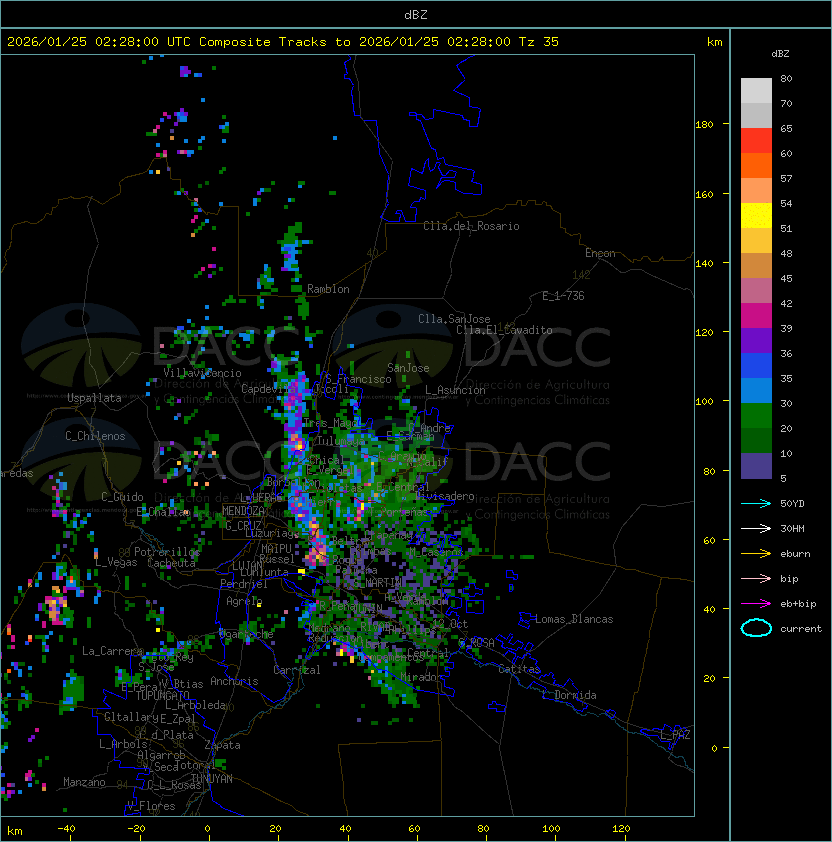This screenshot has height=842, width=832.
Task: Click the 'TUNUYAN' place label
Action: click(212, 779)
